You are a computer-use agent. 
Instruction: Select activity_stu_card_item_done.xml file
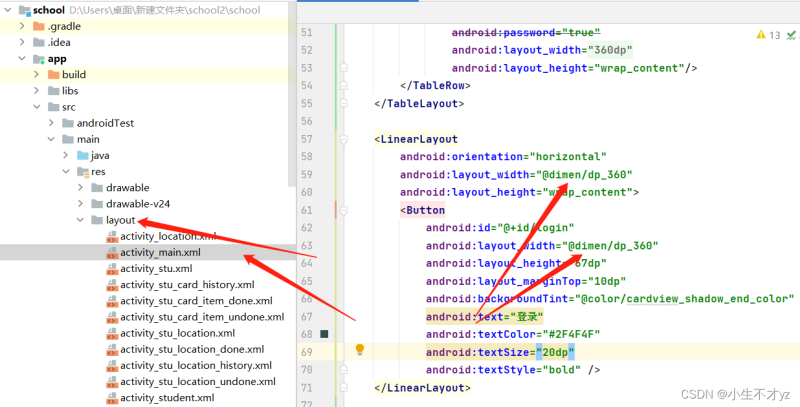click(x=196, y=301)
